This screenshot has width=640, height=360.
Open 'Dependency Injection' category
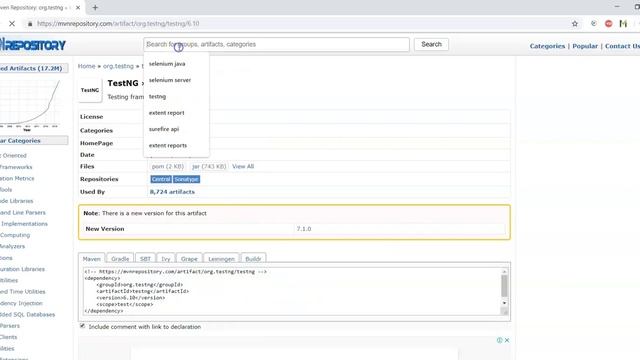click(21, 303)
